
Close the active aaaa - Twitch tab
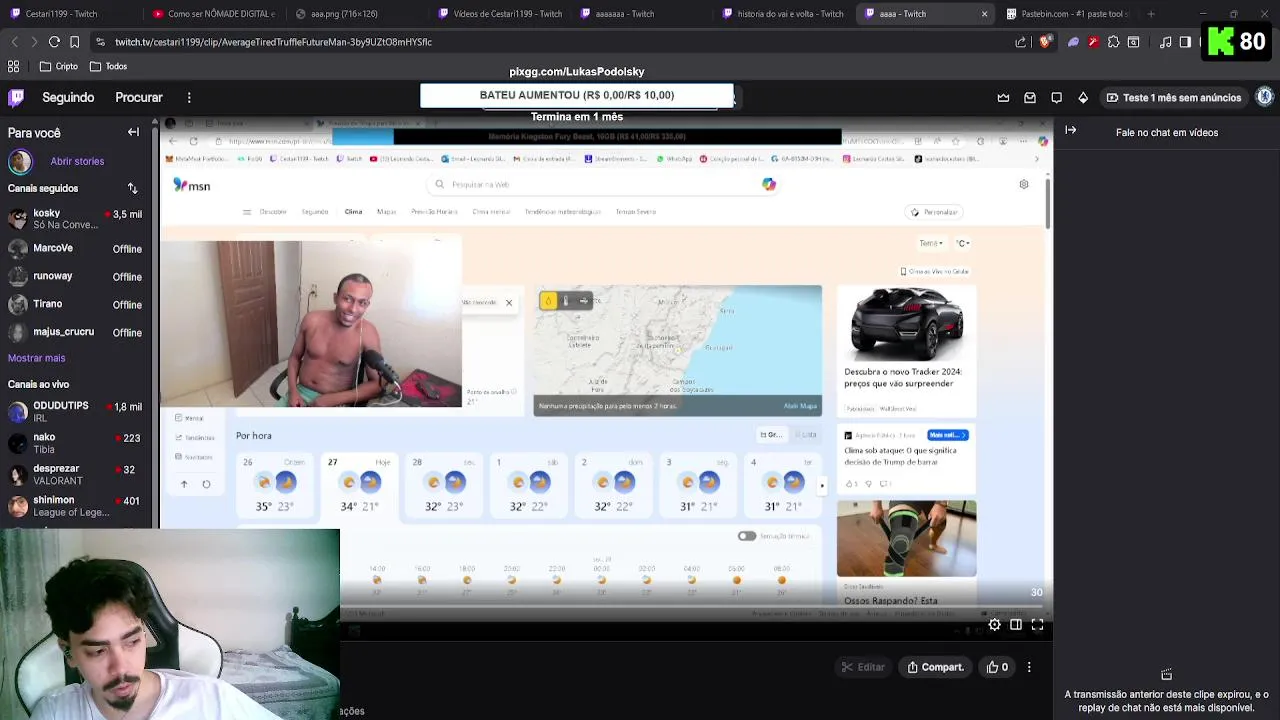point(984,14)
